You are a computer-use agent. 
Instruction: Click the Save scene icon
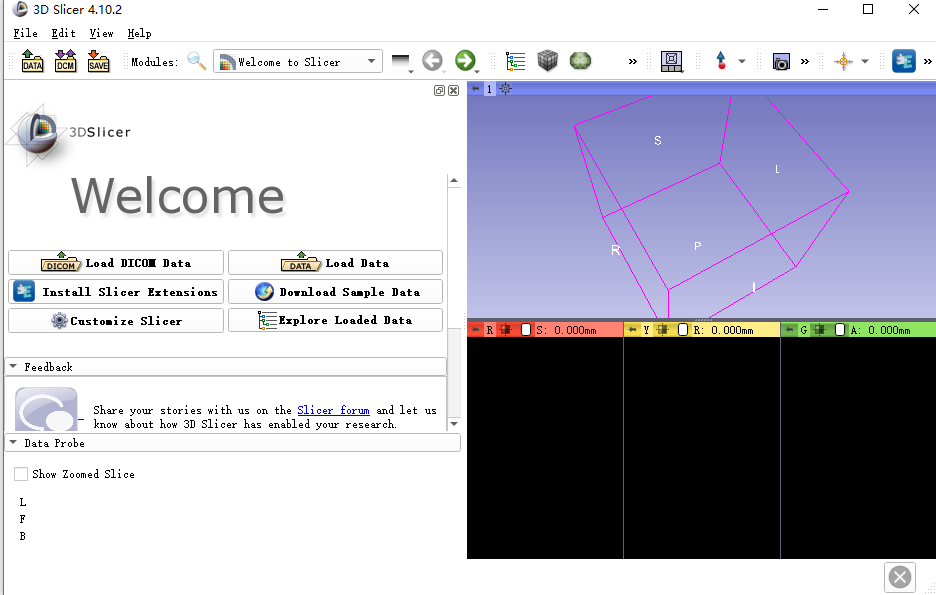[x=97, y=61]
